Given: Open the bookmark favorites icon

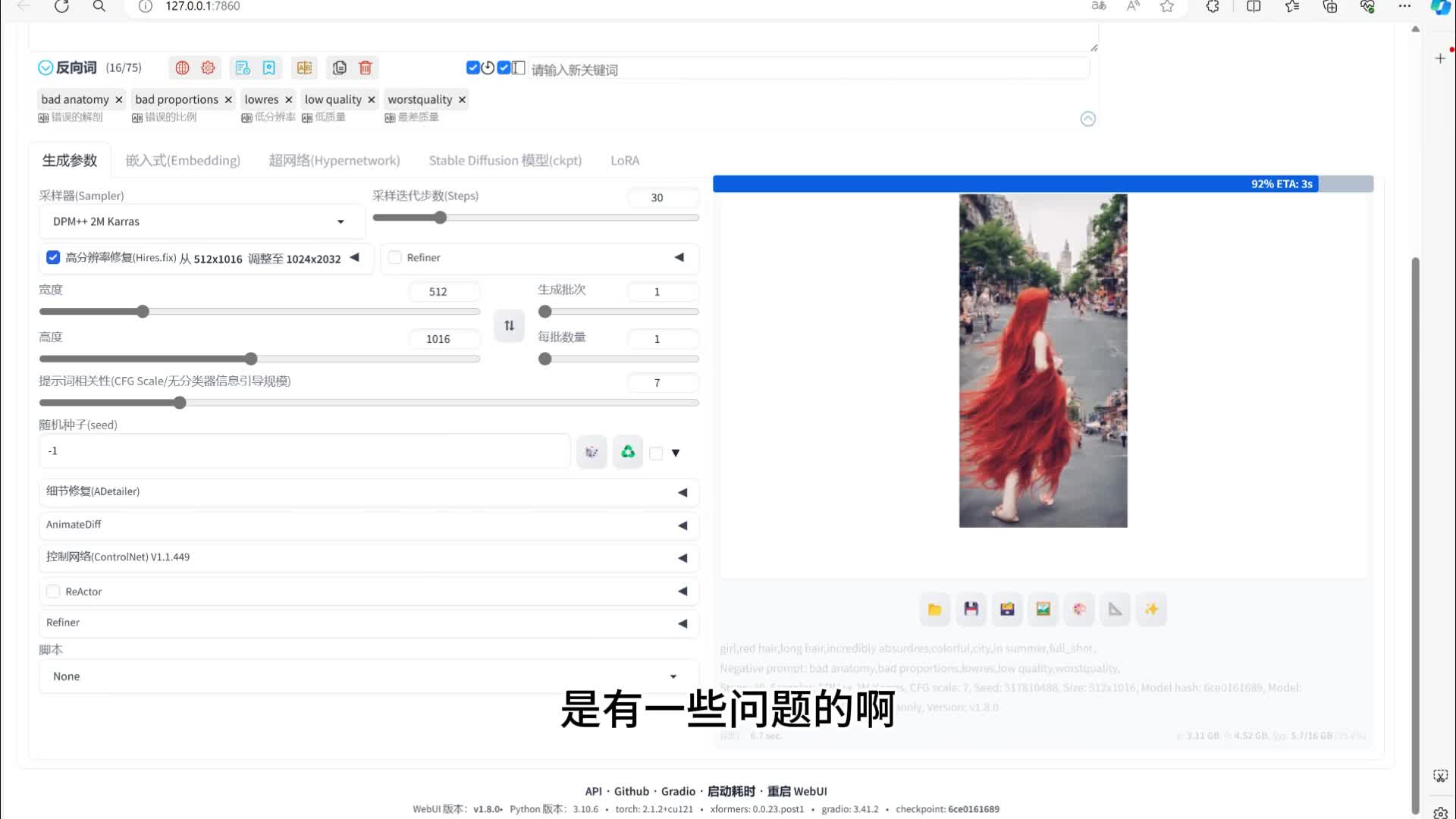Looking at the screenshot, I should click(x=269, y=68).
